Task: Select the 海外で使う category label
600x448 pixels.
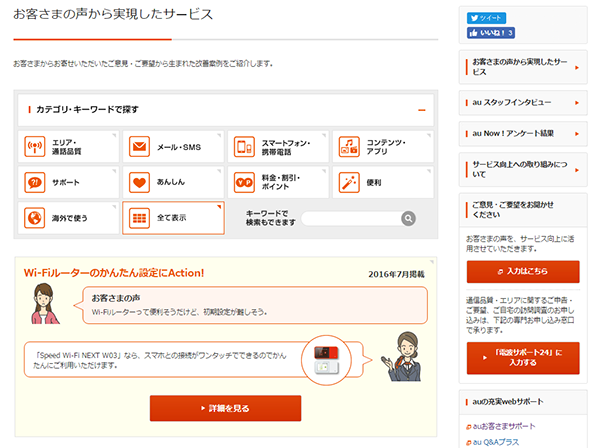Action: [69, 218]
